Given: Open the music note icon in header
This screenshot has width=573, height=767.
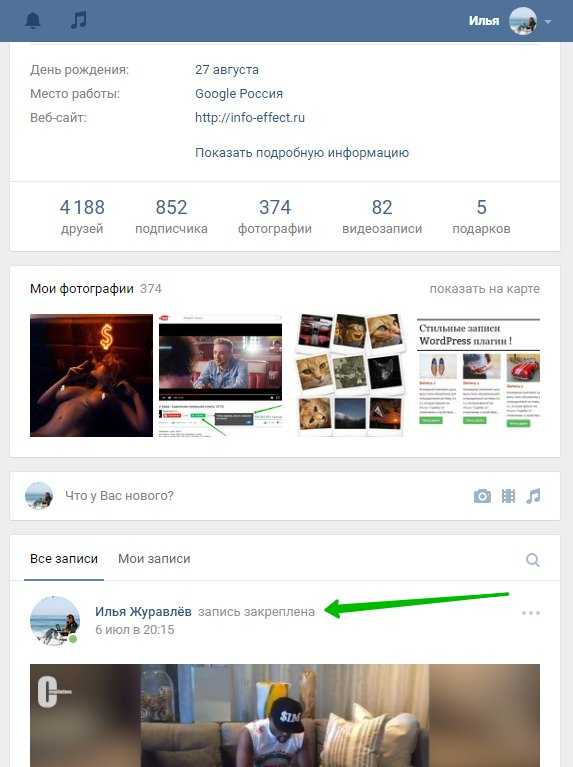Looking at the screenshot, I should click(x=78, y=20).
